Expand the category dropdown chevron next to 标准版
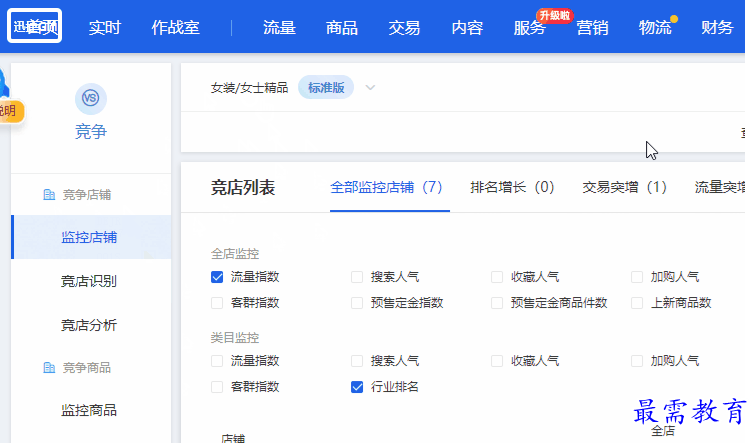755x443 pixels. 370,88
